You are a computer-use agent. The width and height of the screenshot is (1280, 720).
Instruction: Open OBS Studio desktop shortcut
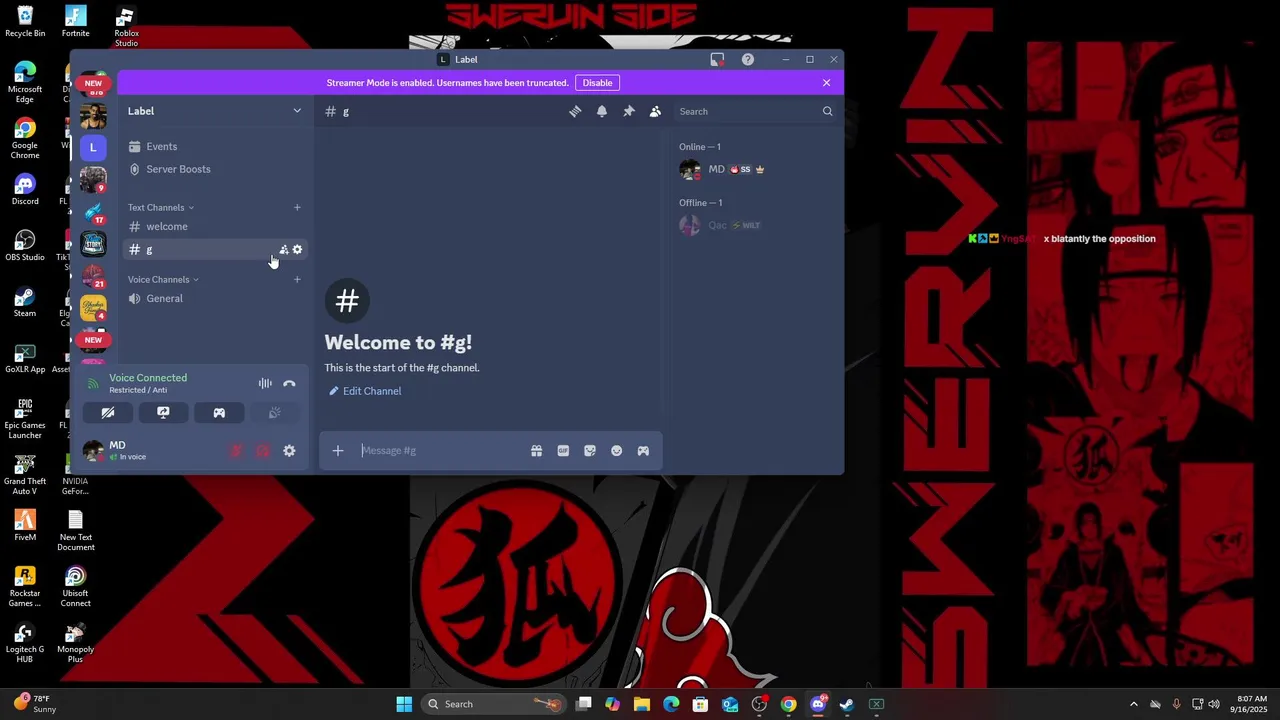pyautogui.click(x=25, y=246)
